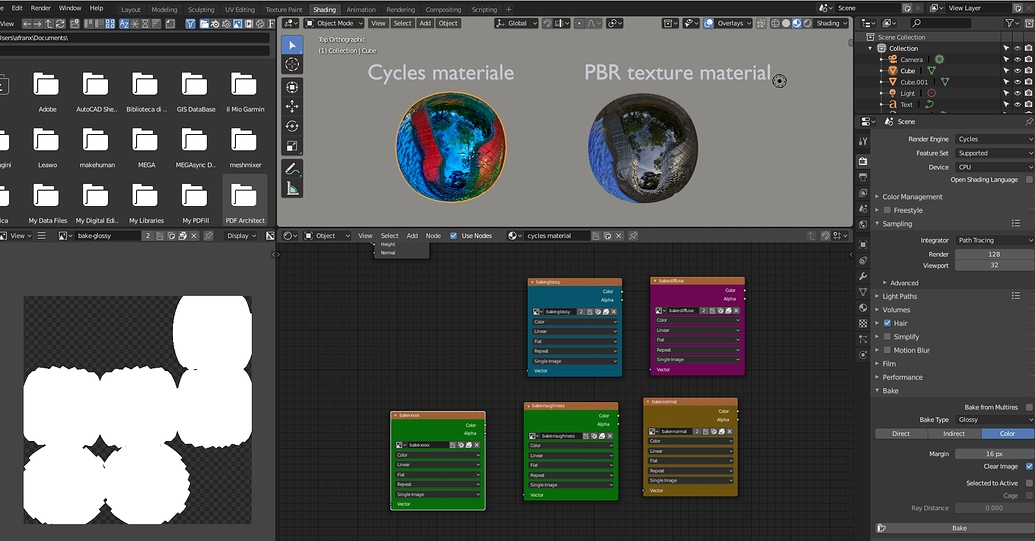
Task: Open the Feature Set dropdown
Action: pyautogui.click(x=994, y=153)
